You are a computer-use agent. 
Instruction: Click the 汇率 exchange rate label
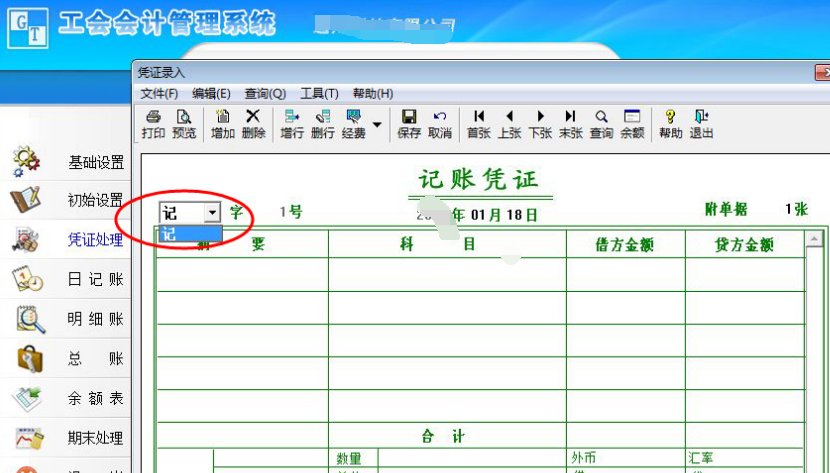(700, 458)
